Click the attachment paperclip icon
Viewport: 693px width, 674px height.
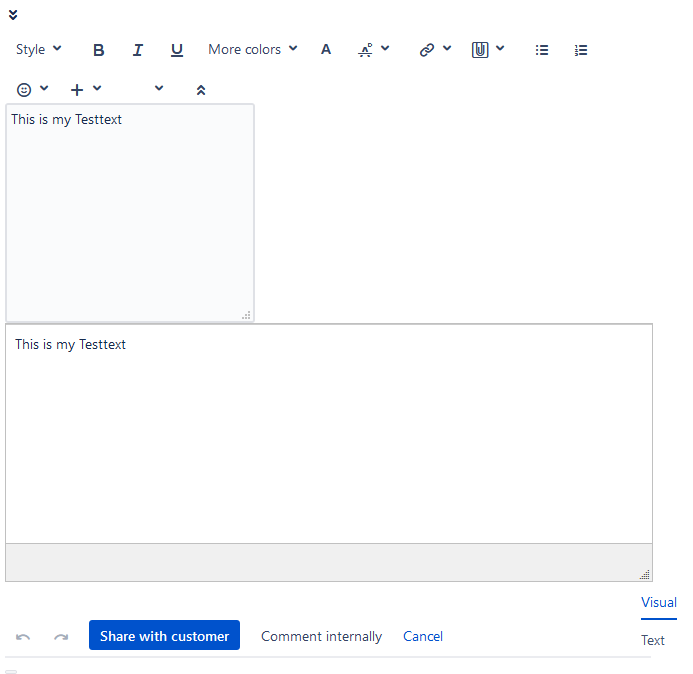point(480,50)
